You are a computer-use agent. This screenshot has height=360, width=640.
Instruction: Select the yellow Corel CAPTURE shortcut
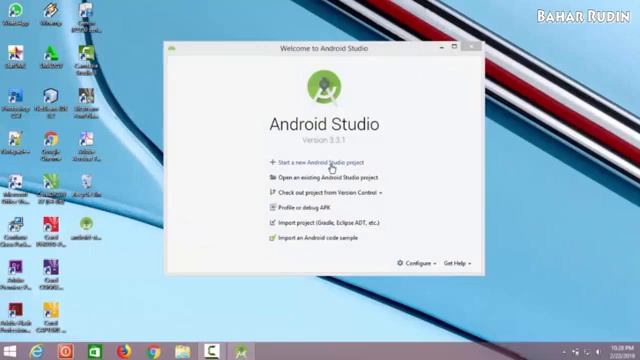click(51, 318)
